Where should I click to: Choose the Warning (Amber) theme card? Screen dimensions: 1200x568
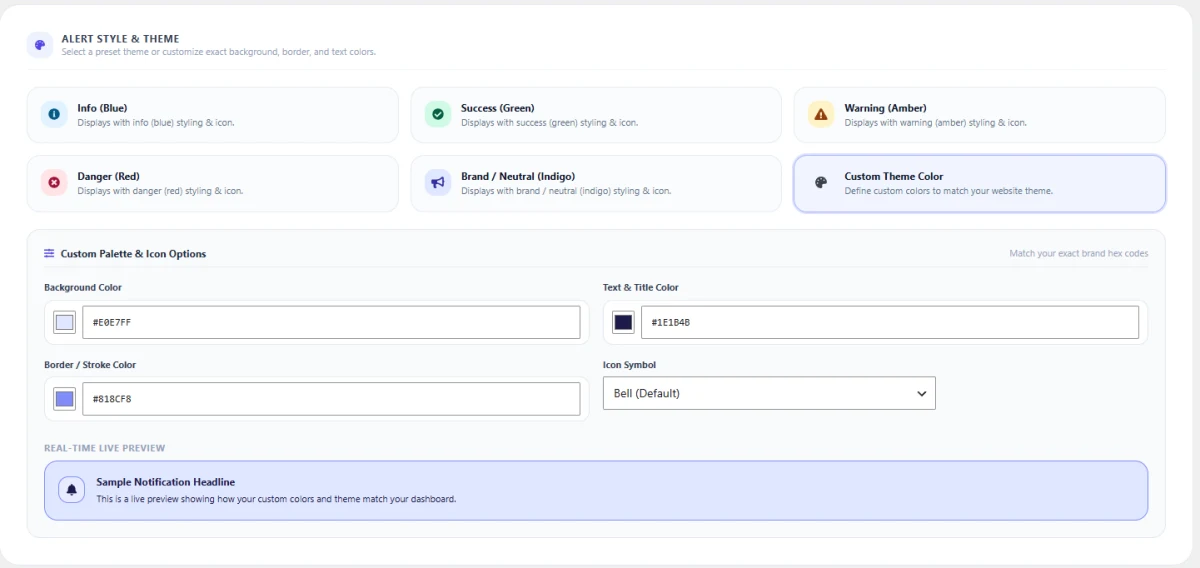pos(980,114)
